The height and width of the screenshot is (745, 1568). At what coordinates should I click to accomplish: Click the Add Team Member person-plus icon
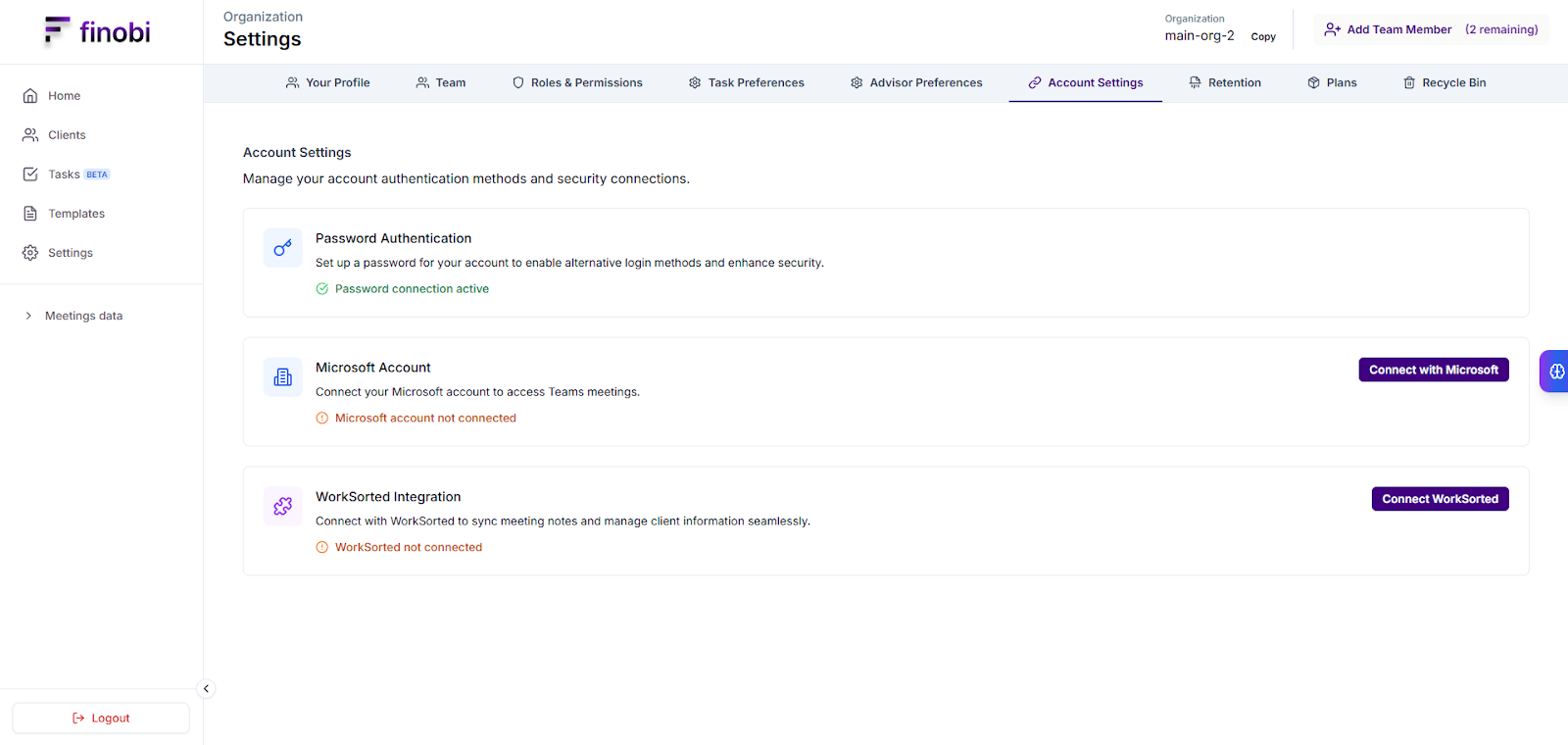pos(1333,29)
